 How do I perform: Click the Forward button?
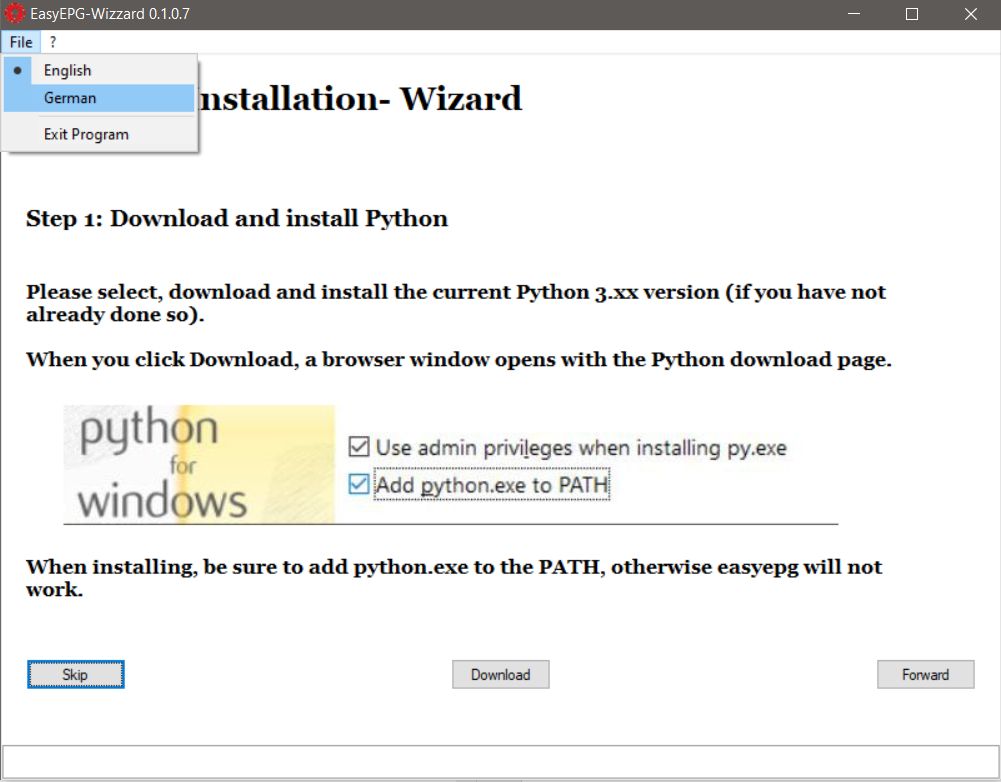click(x=926, y=674)
